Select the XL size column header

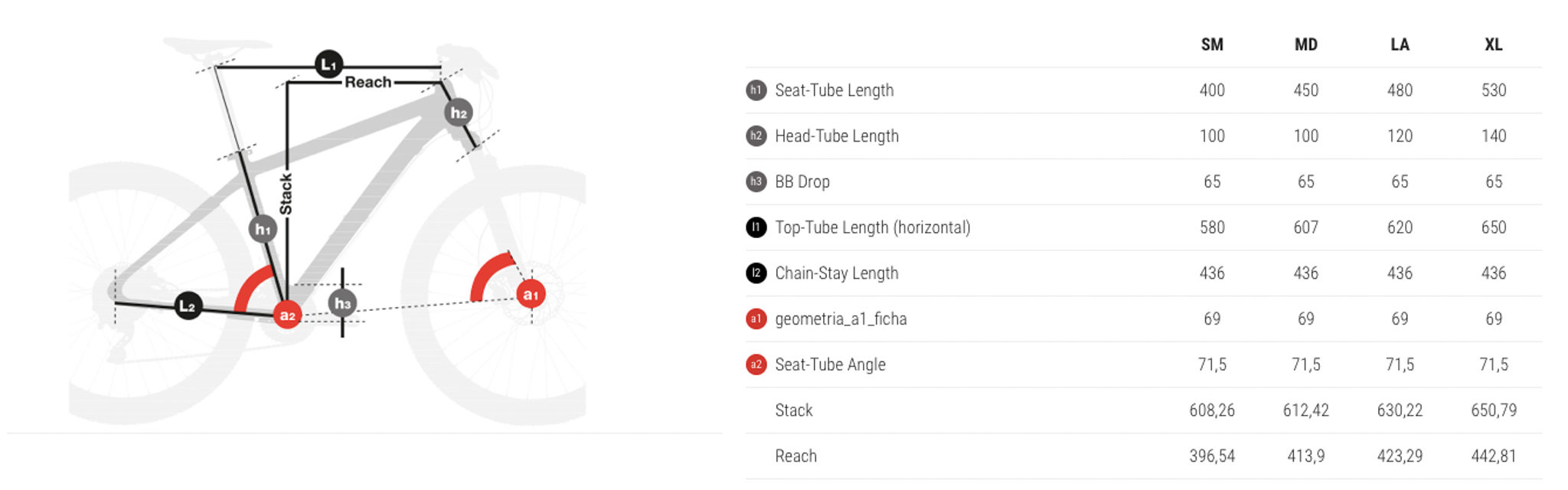1494,44
